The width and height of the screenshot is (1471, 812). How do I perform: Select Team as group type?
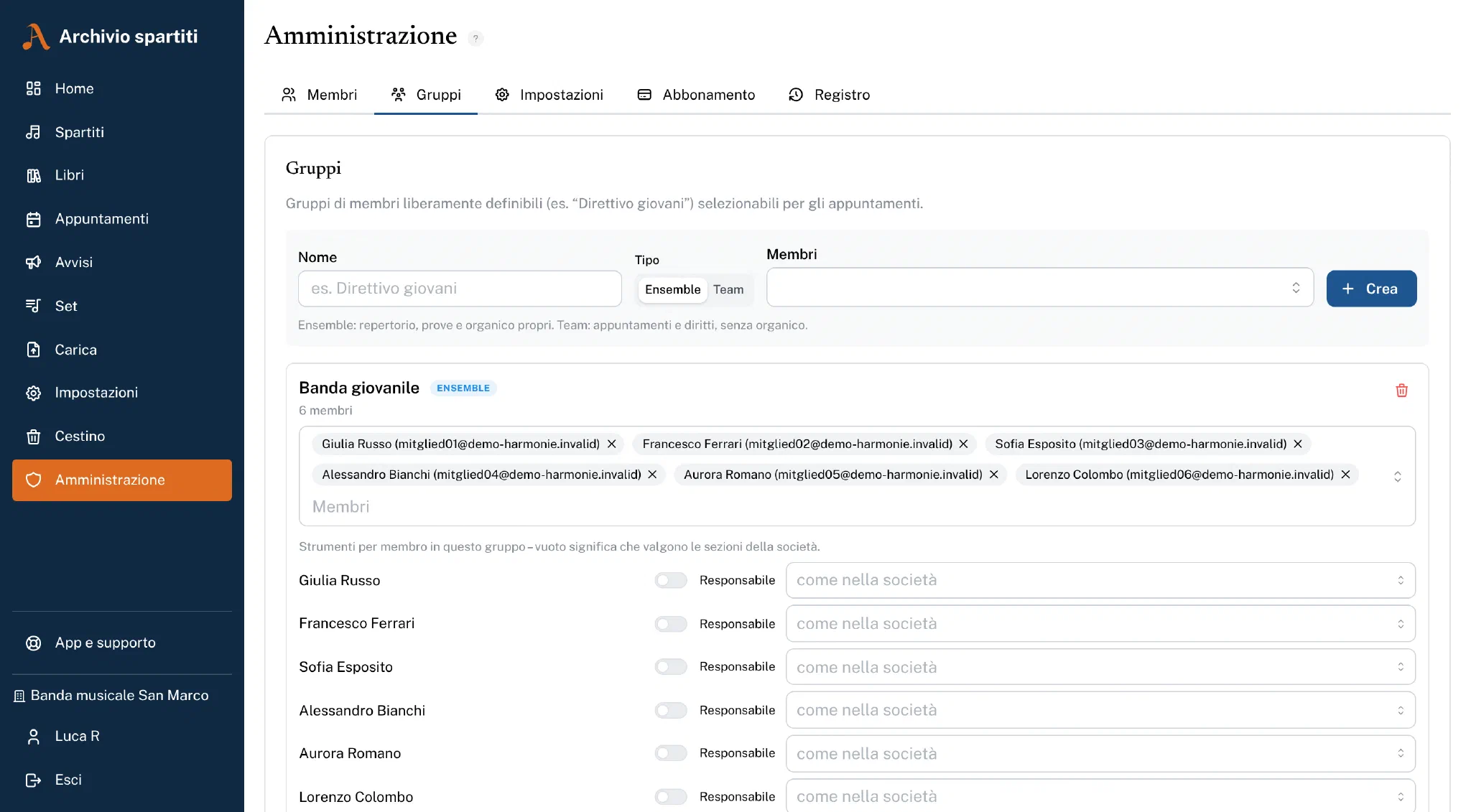(728, 289)
